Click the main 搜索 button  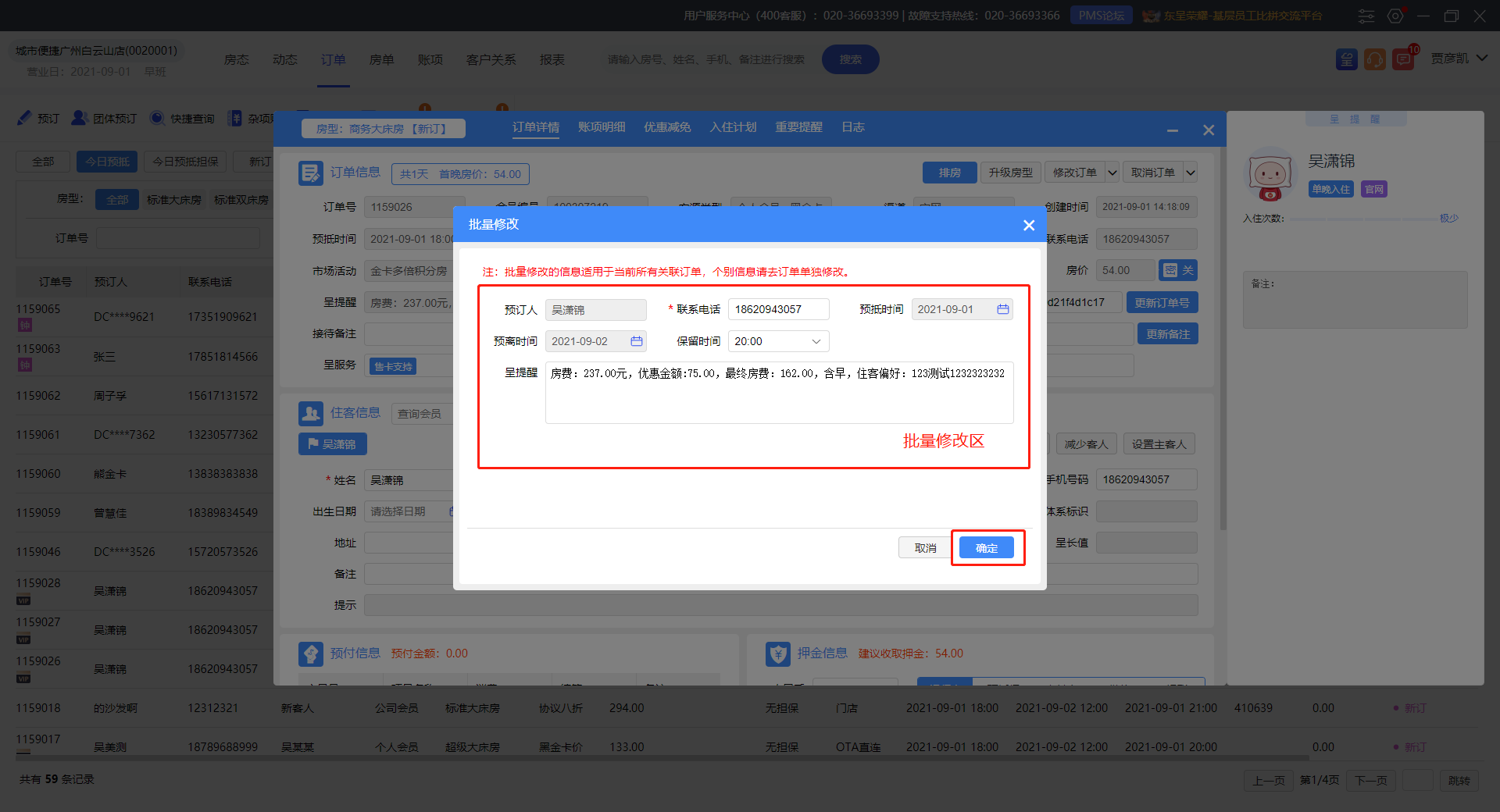click(851, 59)
